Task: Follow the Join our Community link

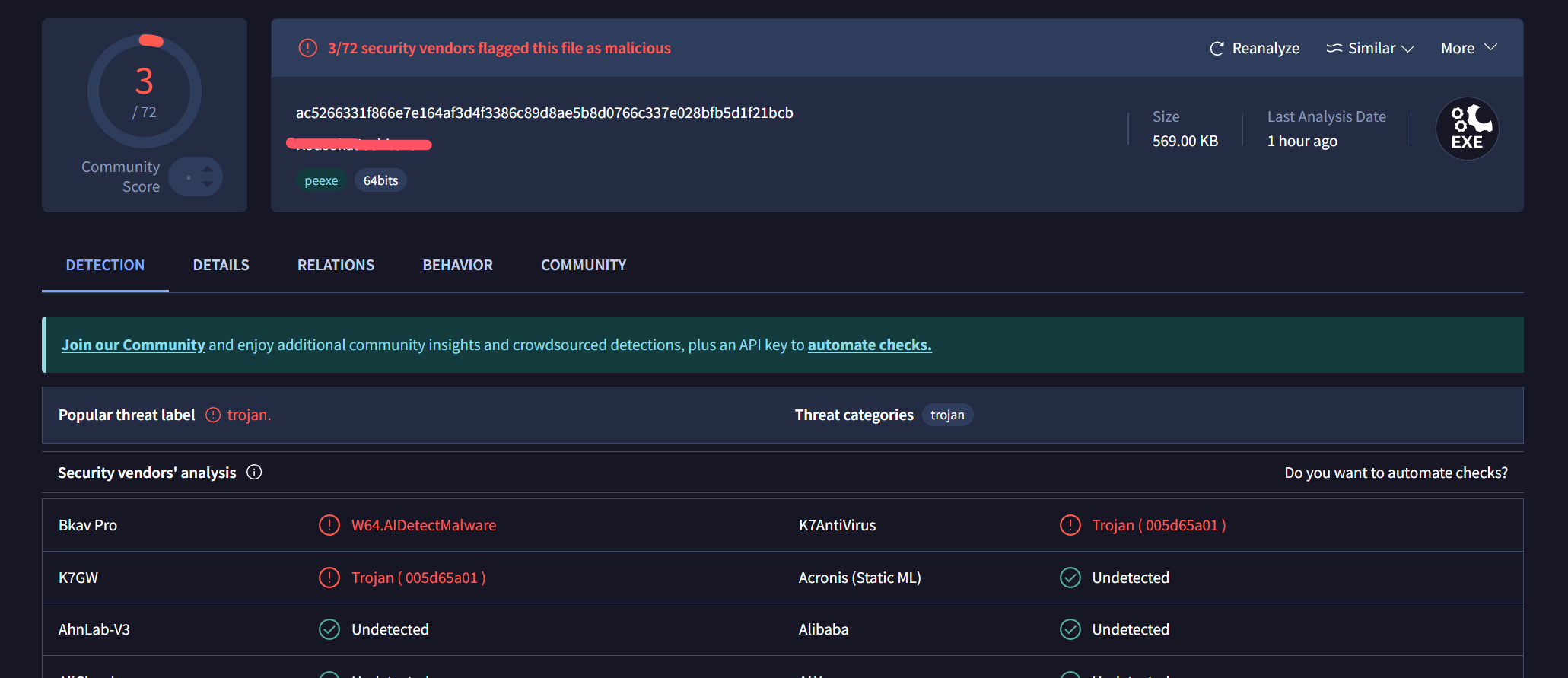Action: [x=133, y=345]
